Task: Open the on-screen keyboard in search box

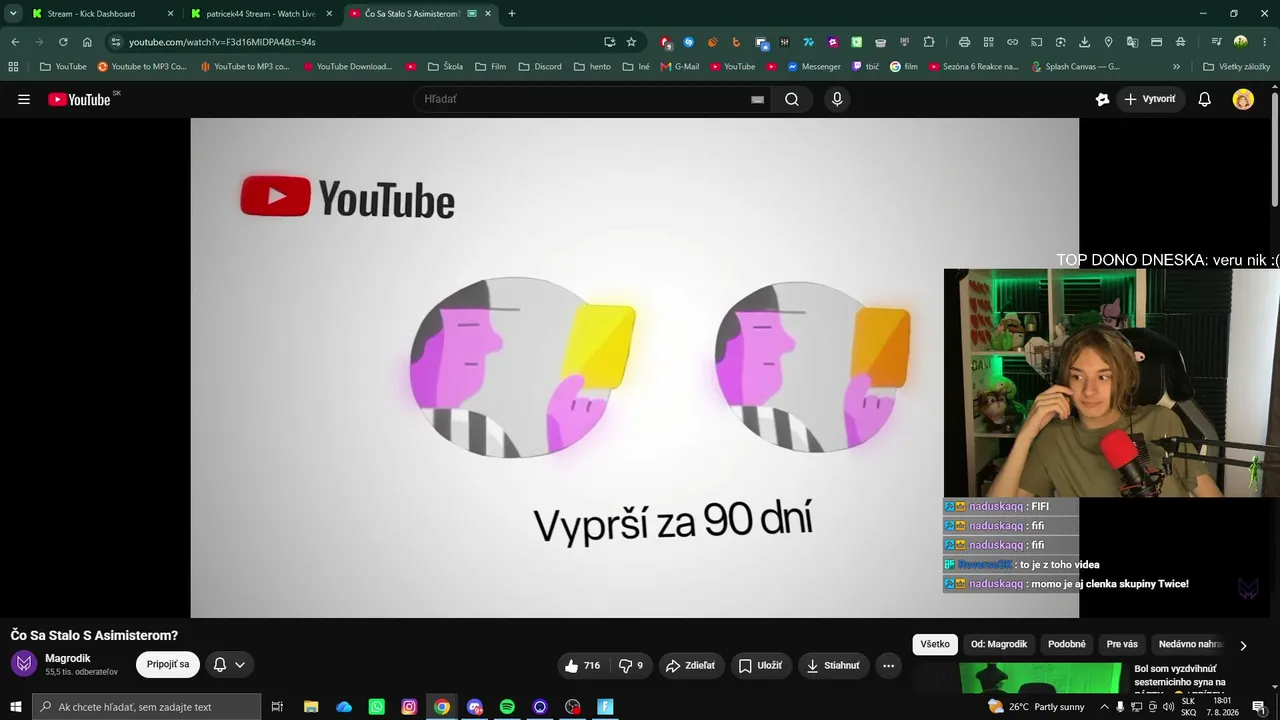Action: click(x=757, y=99)
